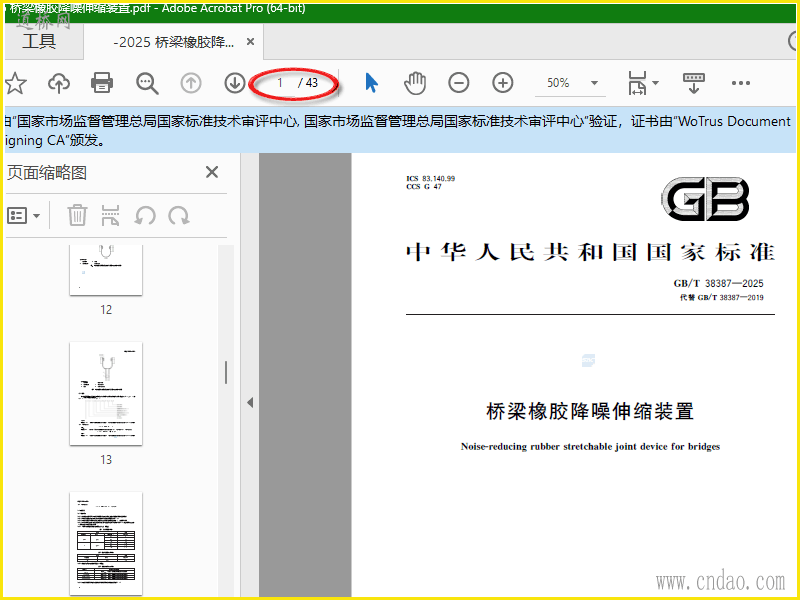Click the current page number field
The height and width of the screenshot is (600, 800).
coord(280,83)
